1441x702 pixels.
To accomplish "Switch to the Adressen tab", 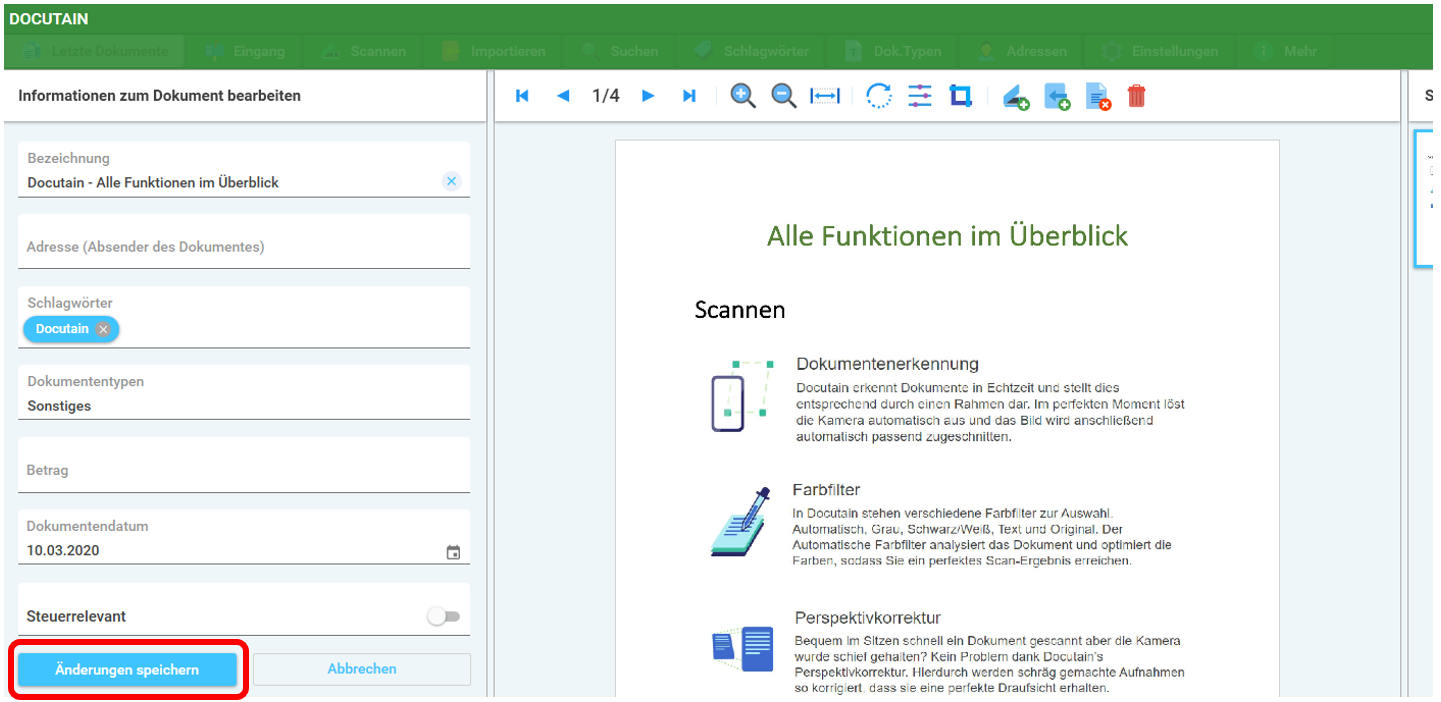I will (1021, 51).
